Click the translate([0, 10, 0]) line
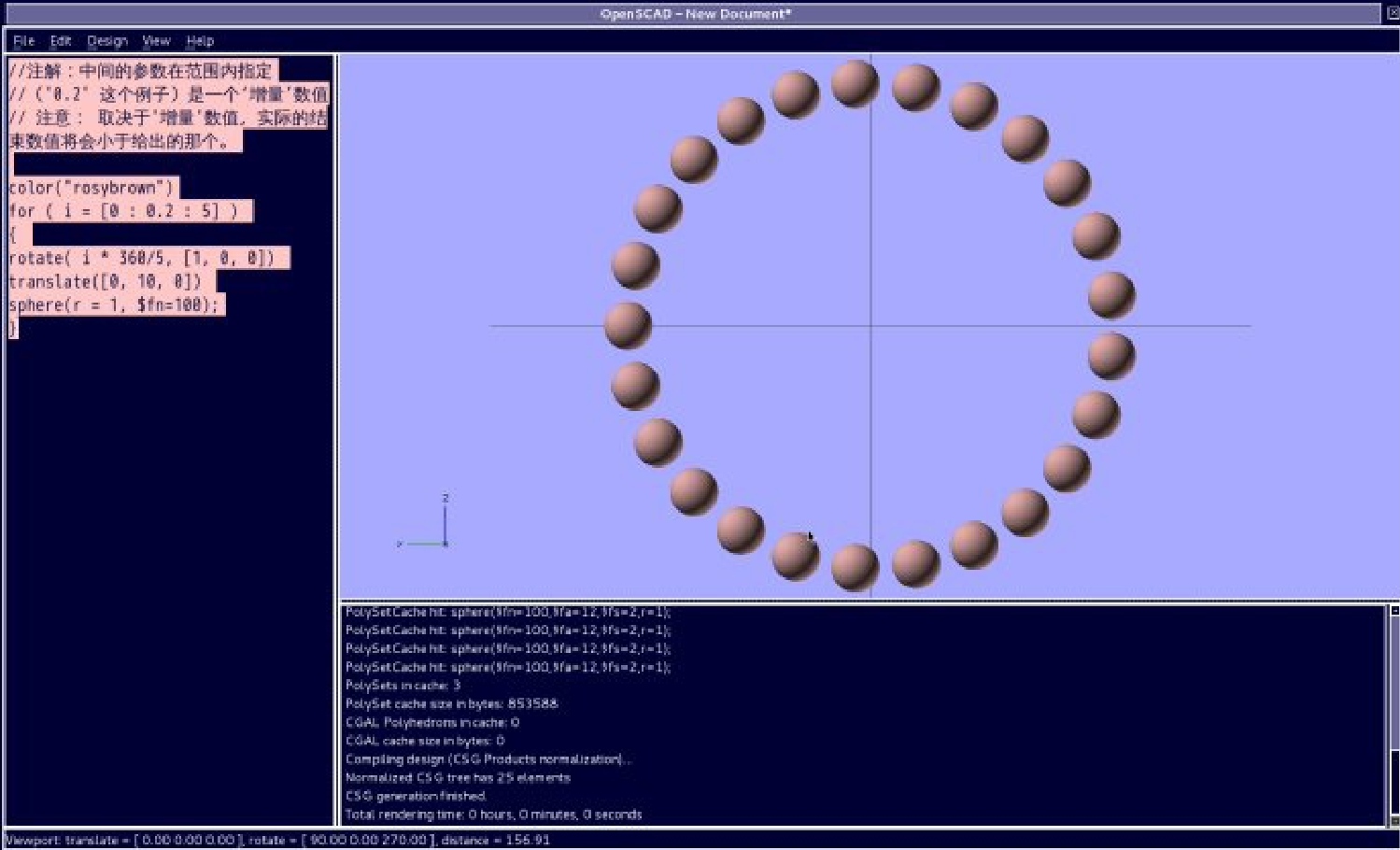Viewport: 1400px width, 850px height. [x=110, y=281]
